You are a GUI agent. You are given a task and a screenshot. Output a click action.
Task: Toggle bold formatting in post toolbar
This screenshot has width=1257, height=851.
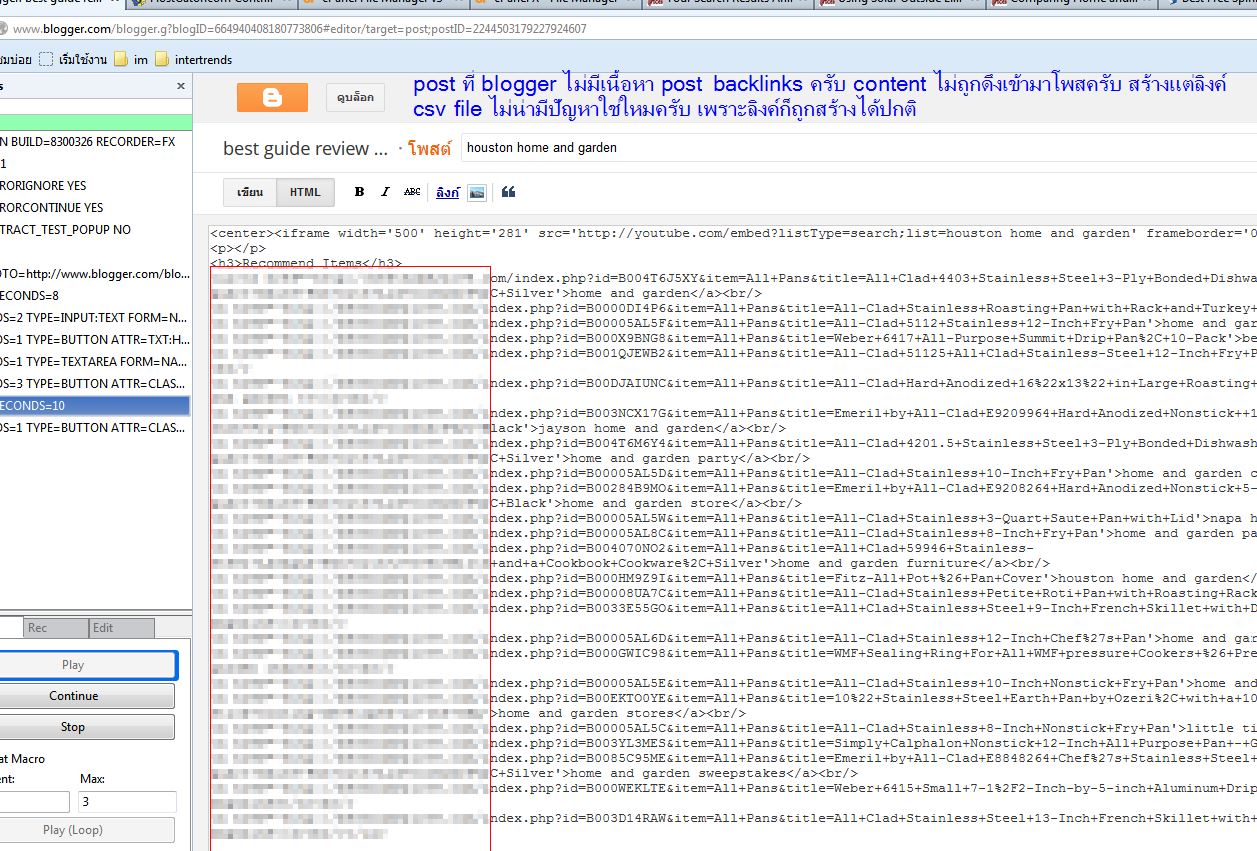click(360, 192)
